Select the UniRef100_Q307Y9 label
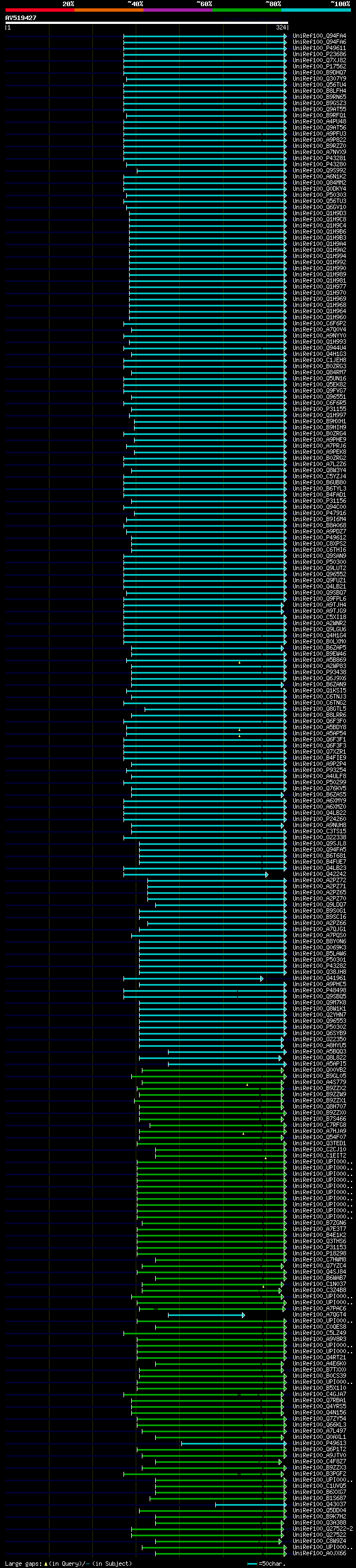 coord(319,78)
